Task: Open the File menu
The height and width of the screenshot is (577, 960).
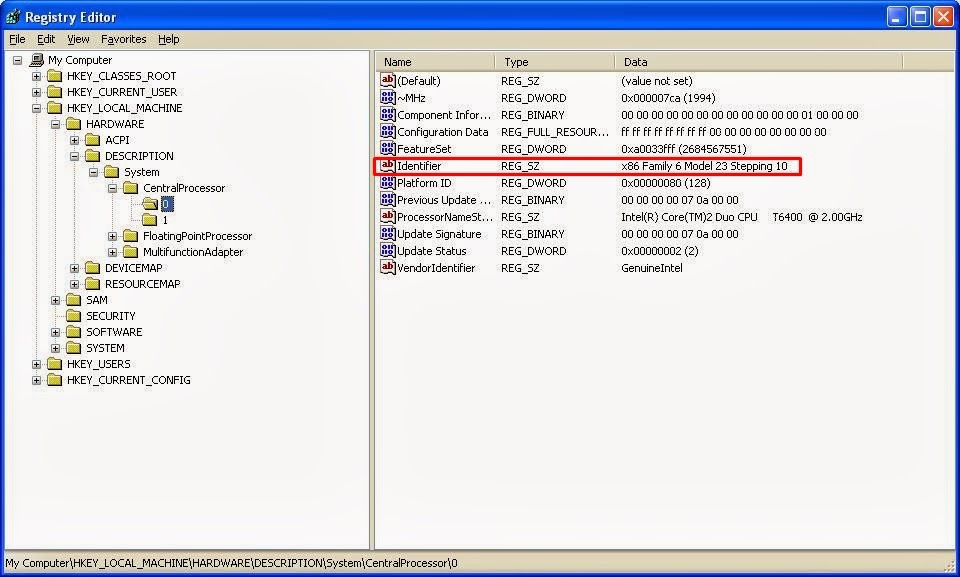Action: 17,39
